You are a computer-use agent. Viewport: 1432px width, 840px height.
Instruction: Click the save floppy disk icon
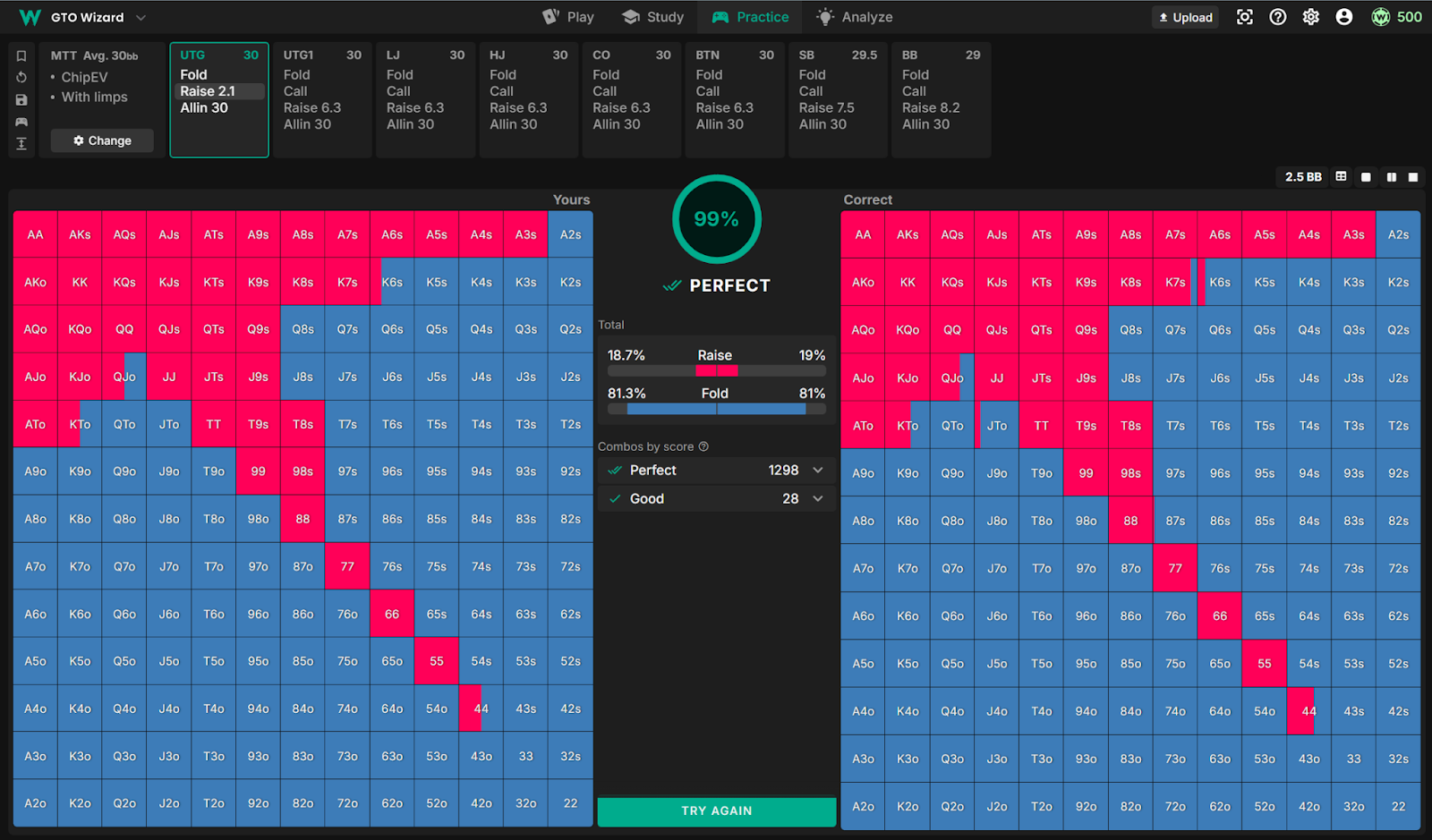pos(21,100)
